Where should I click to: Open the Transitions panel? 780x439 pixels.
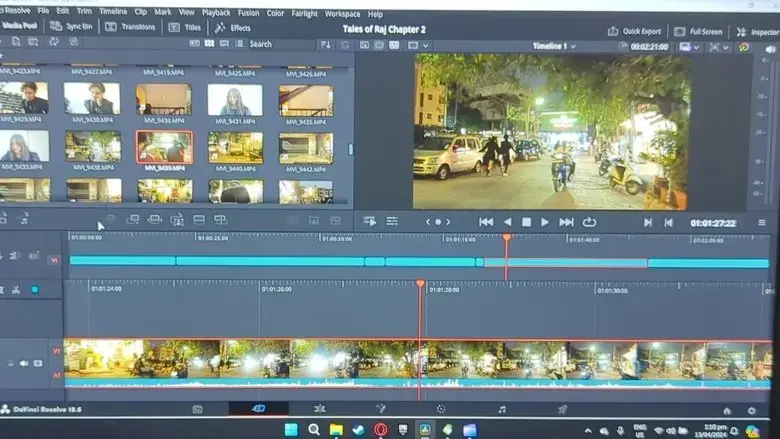[130, 27]
